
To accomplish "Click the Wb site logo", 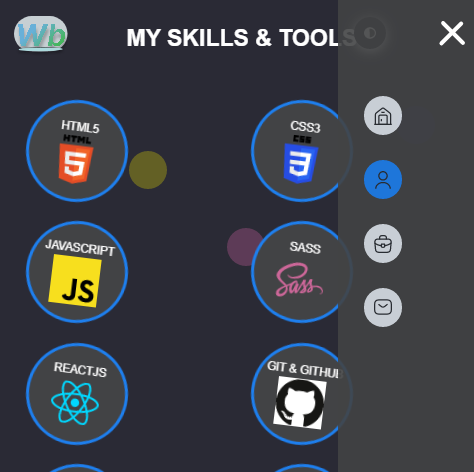I will click(x=41, y=34).
